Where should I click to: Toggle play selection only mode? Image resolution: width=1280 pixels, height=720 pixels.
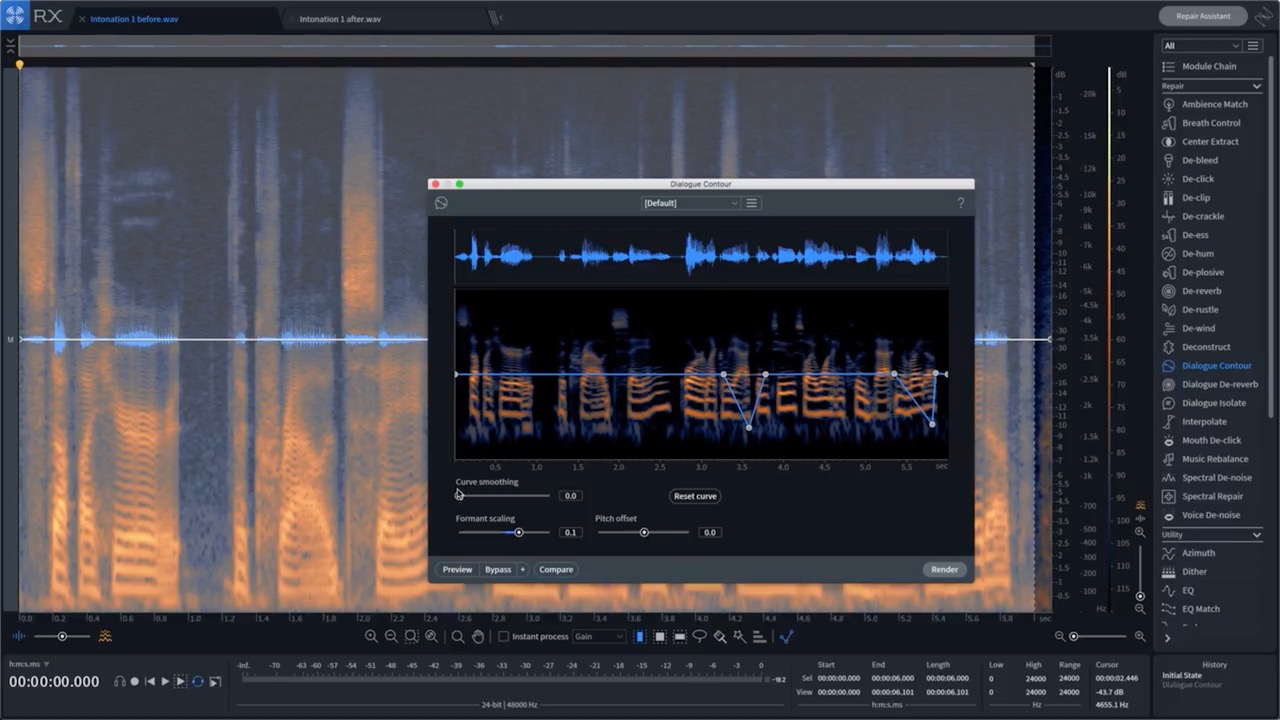coord(181,681)
